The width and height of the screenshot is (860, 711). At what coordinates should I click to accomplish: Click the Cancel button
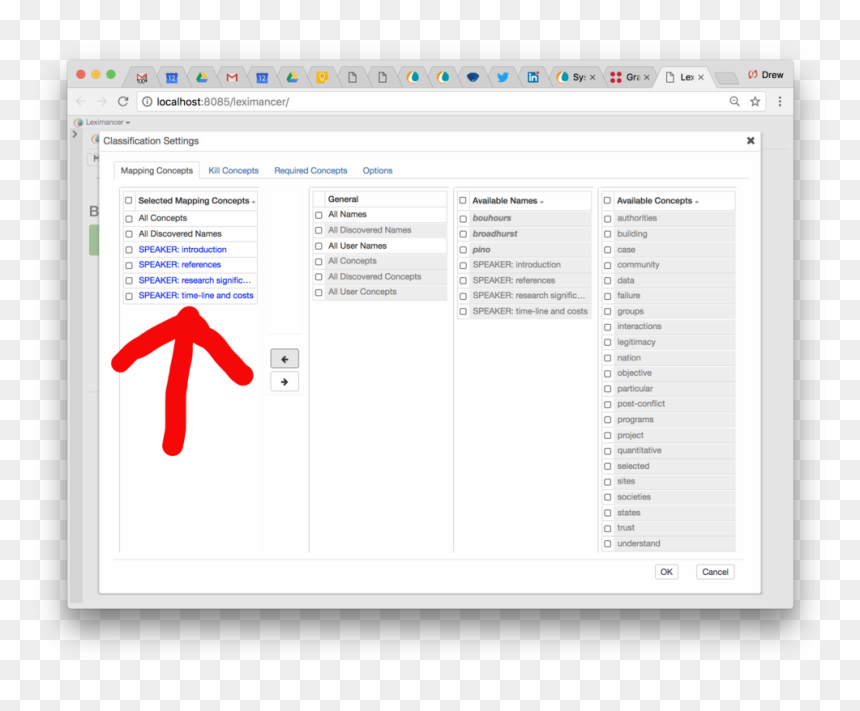click(x=715, y=572)
